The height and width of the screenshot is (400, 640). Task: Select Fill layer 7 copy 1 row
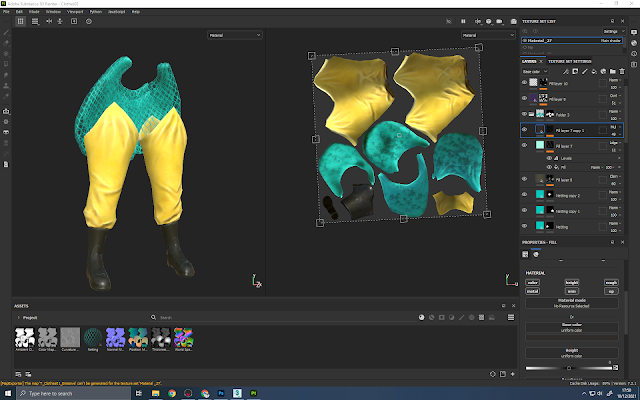(x=572, y=130)
